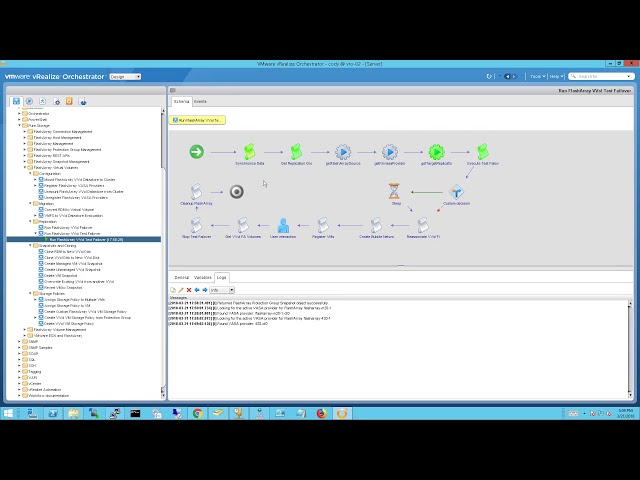Open the Workflows view in sidebar toolbar
The height and width of the screenshot is (480, 640).
[x=16, y=101]
